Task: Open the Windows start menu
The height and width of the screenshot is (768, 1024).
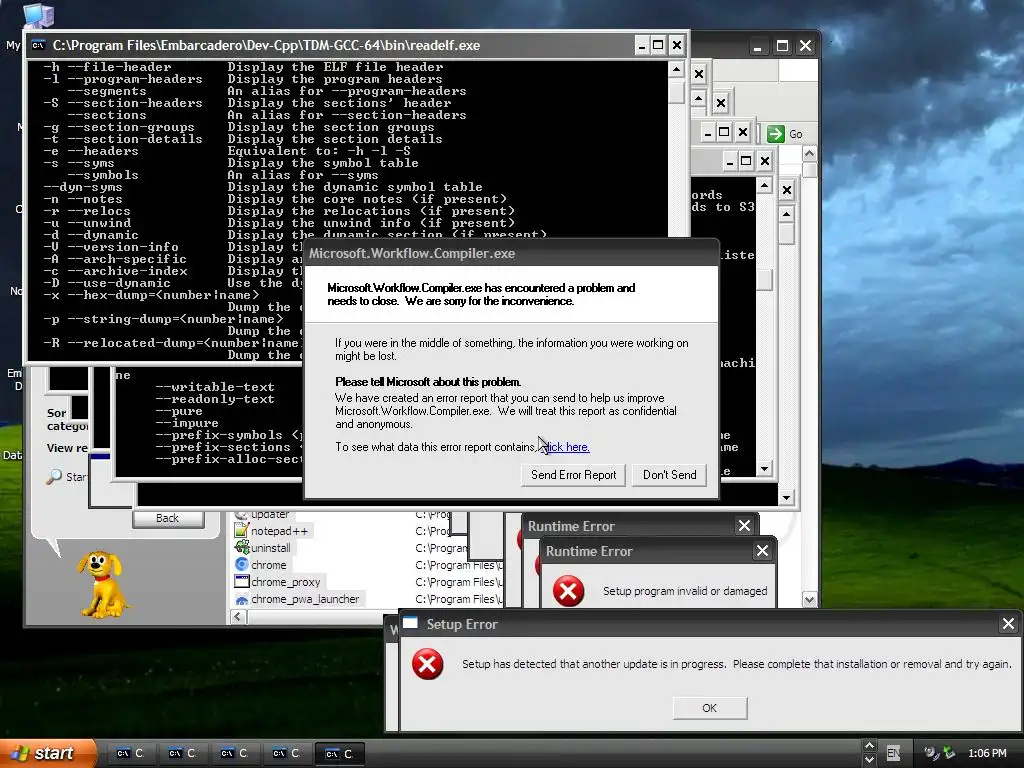Action: pos(47,753)
